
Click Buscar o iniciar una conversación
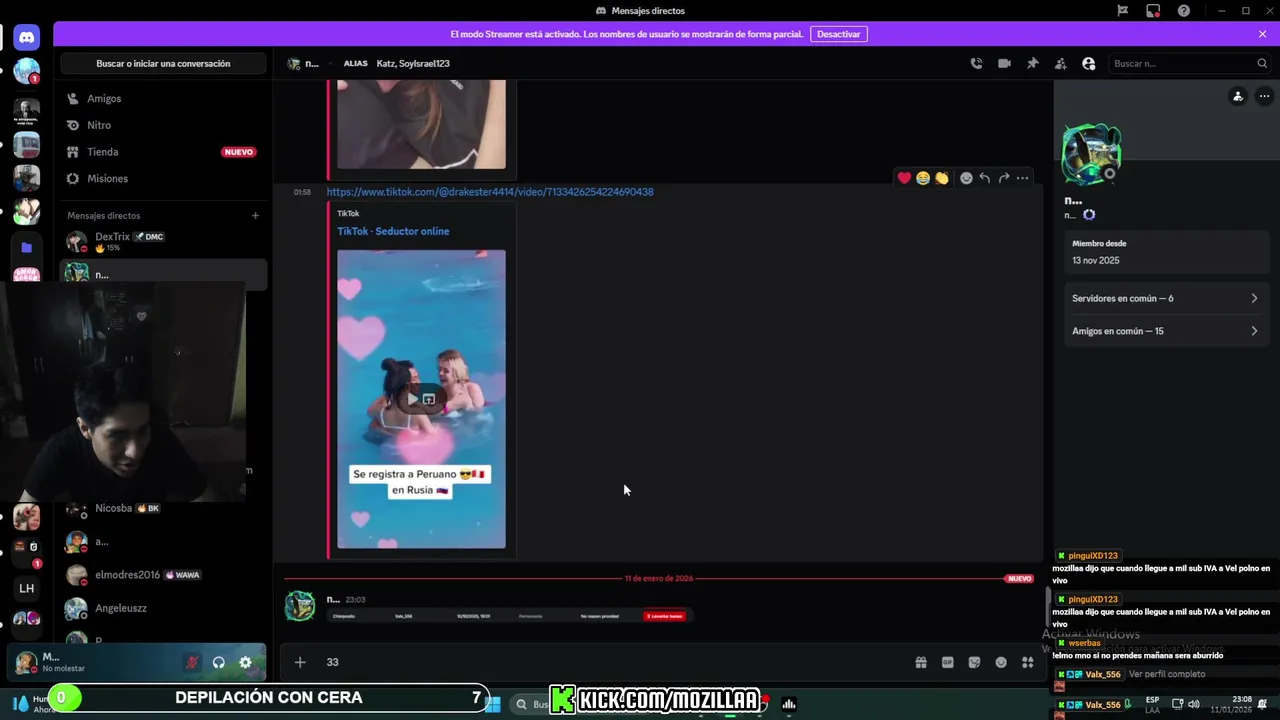pyautogui.click(x=163, y=63)
